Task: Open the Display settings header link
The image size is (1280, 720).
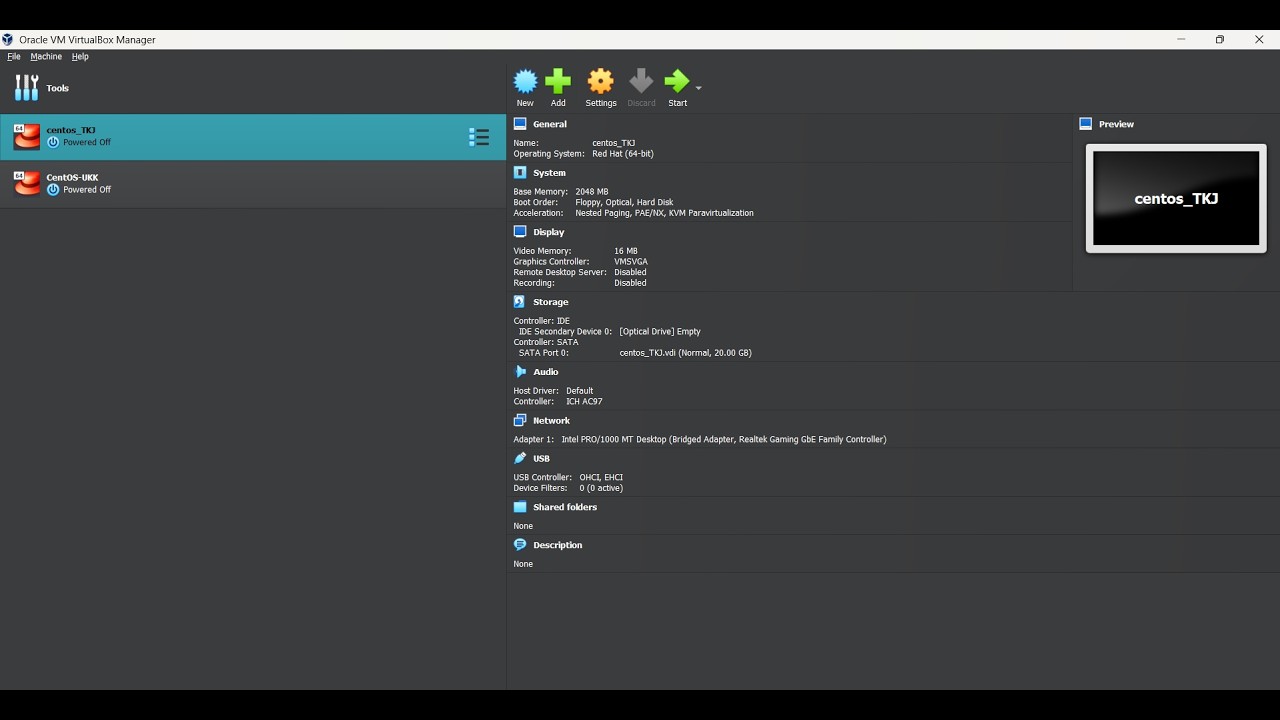Action: 549,232
